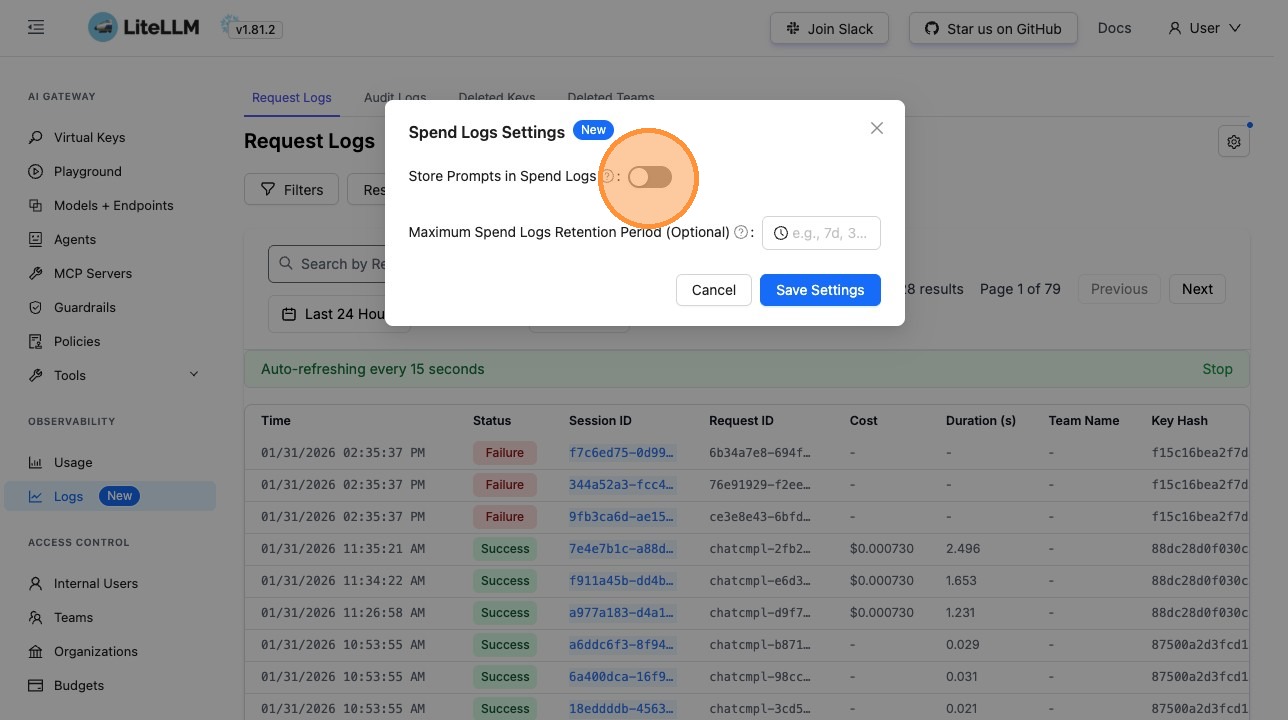Open session 9fb3ca6d-ae15 link
Screen dimensions: 1288x720
(x=622, y=517)
